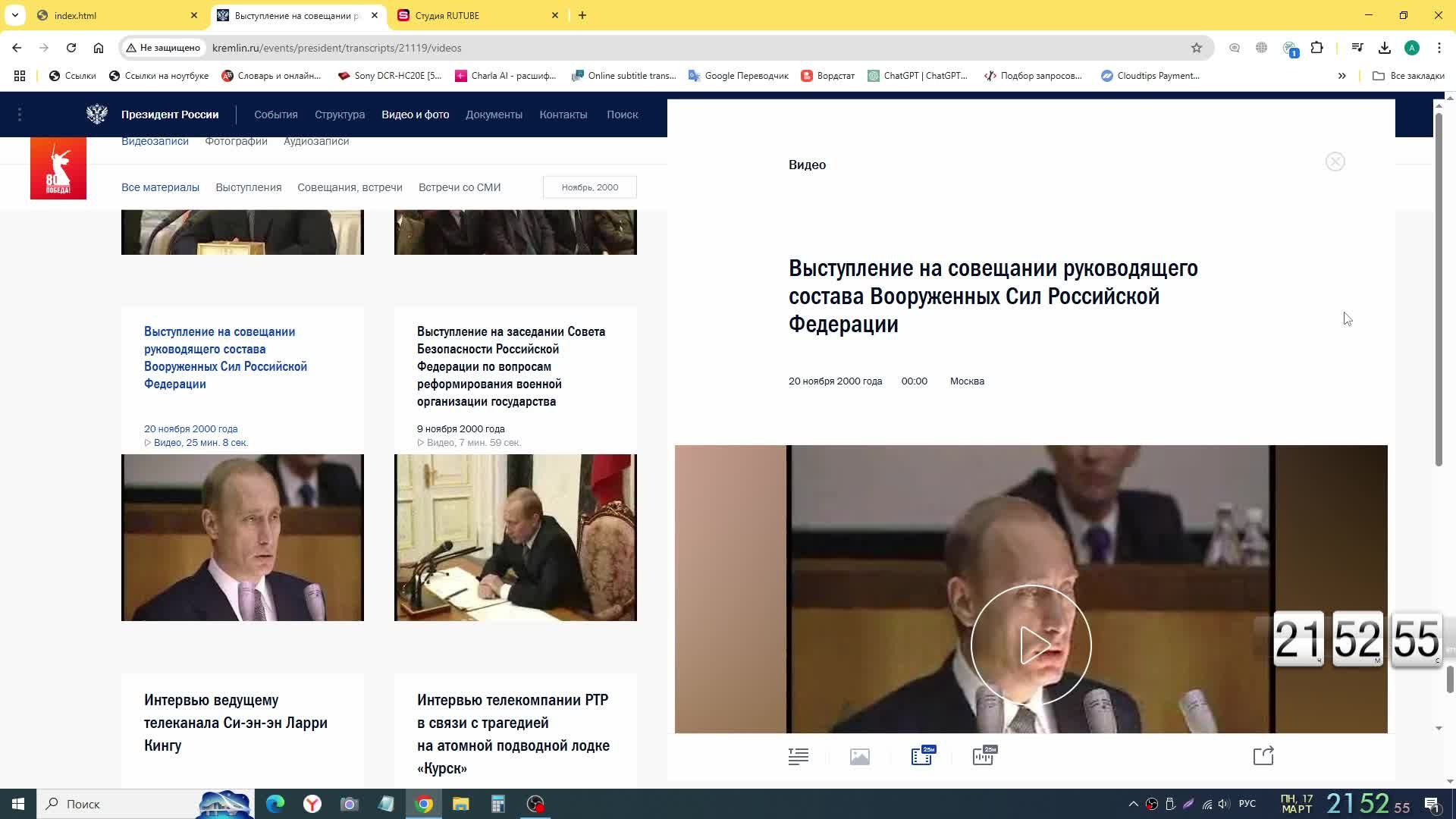Screen dimensions: 1456x819
Task: Close the video panel with X circle
Action: tap(1335, 162)
